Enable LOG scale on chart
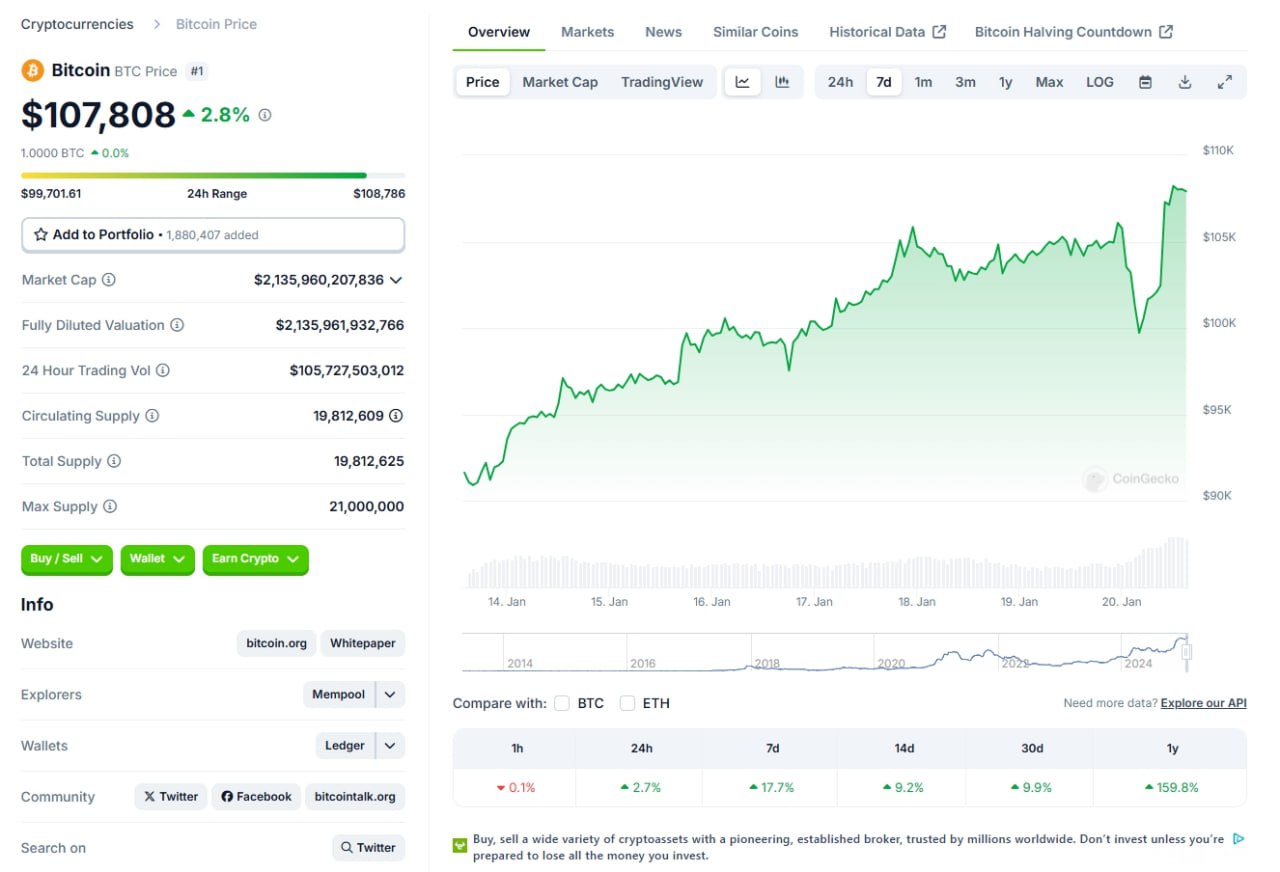 click(x=1100, y=82)
